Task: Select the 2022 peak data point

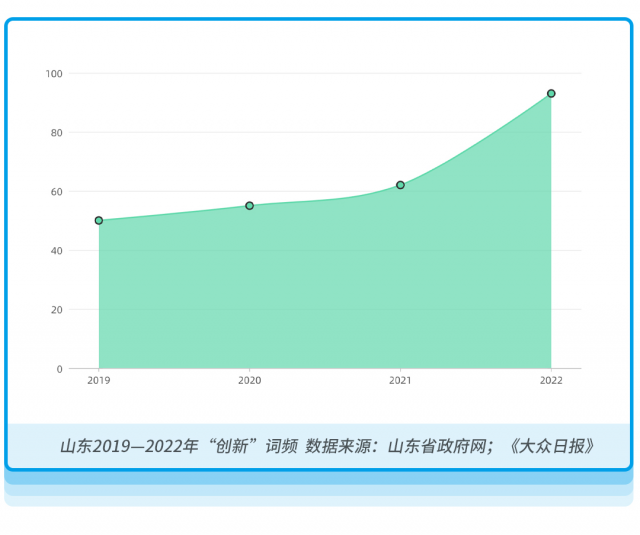Action: [551, 94]
